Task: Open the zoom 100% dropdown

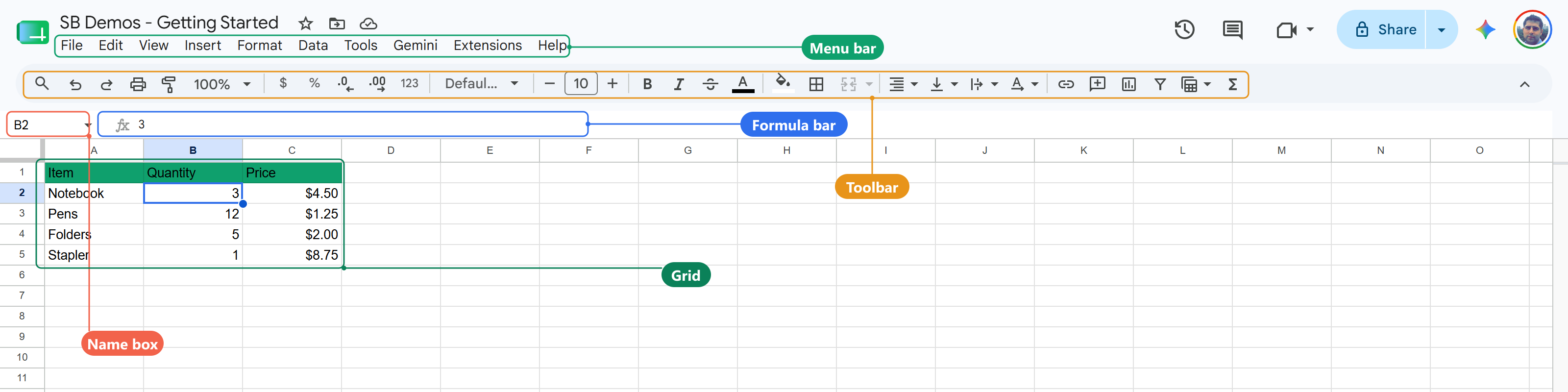Action: pyautogui.click(x=221, y=84)
